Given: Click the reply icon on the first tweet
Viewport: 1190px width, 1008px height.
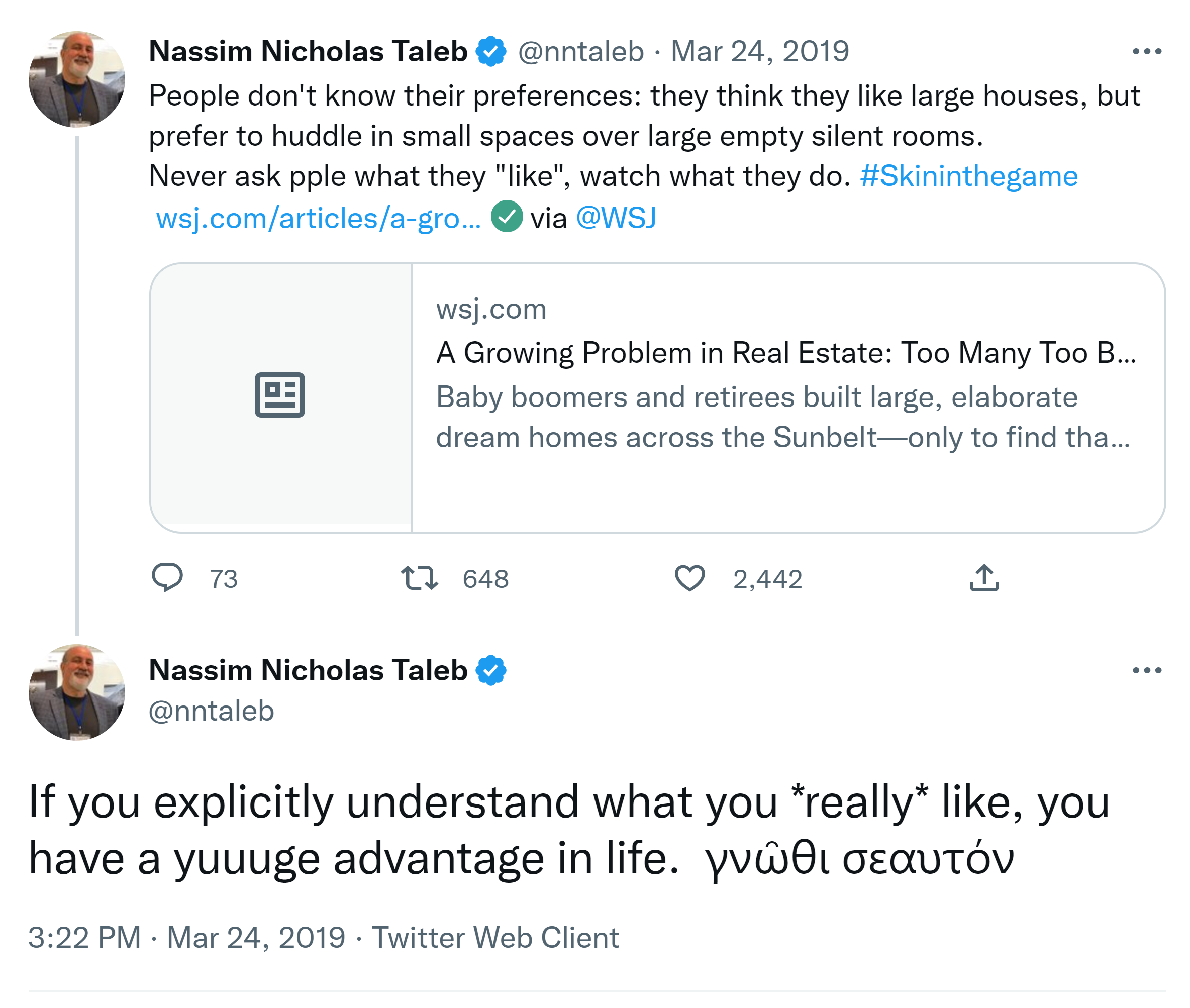Looking at the screenshot, I should coord(167,577).
